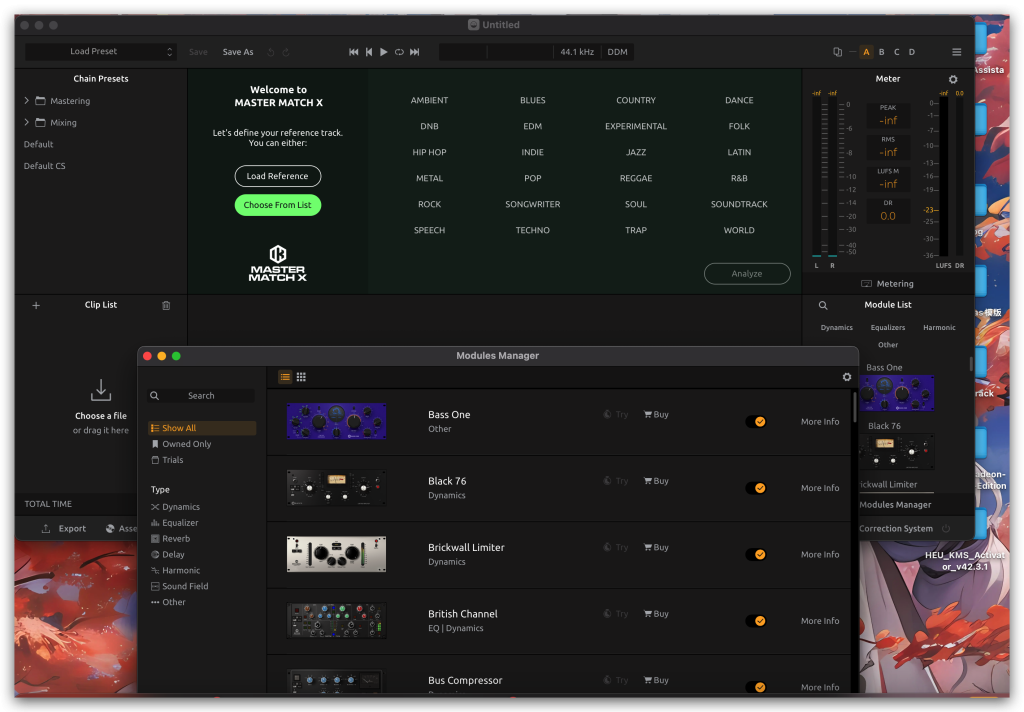Filter Module List by Equalizers tab
The width and height of the screenshot is (1024, 712).
click(x=888, y=327)
